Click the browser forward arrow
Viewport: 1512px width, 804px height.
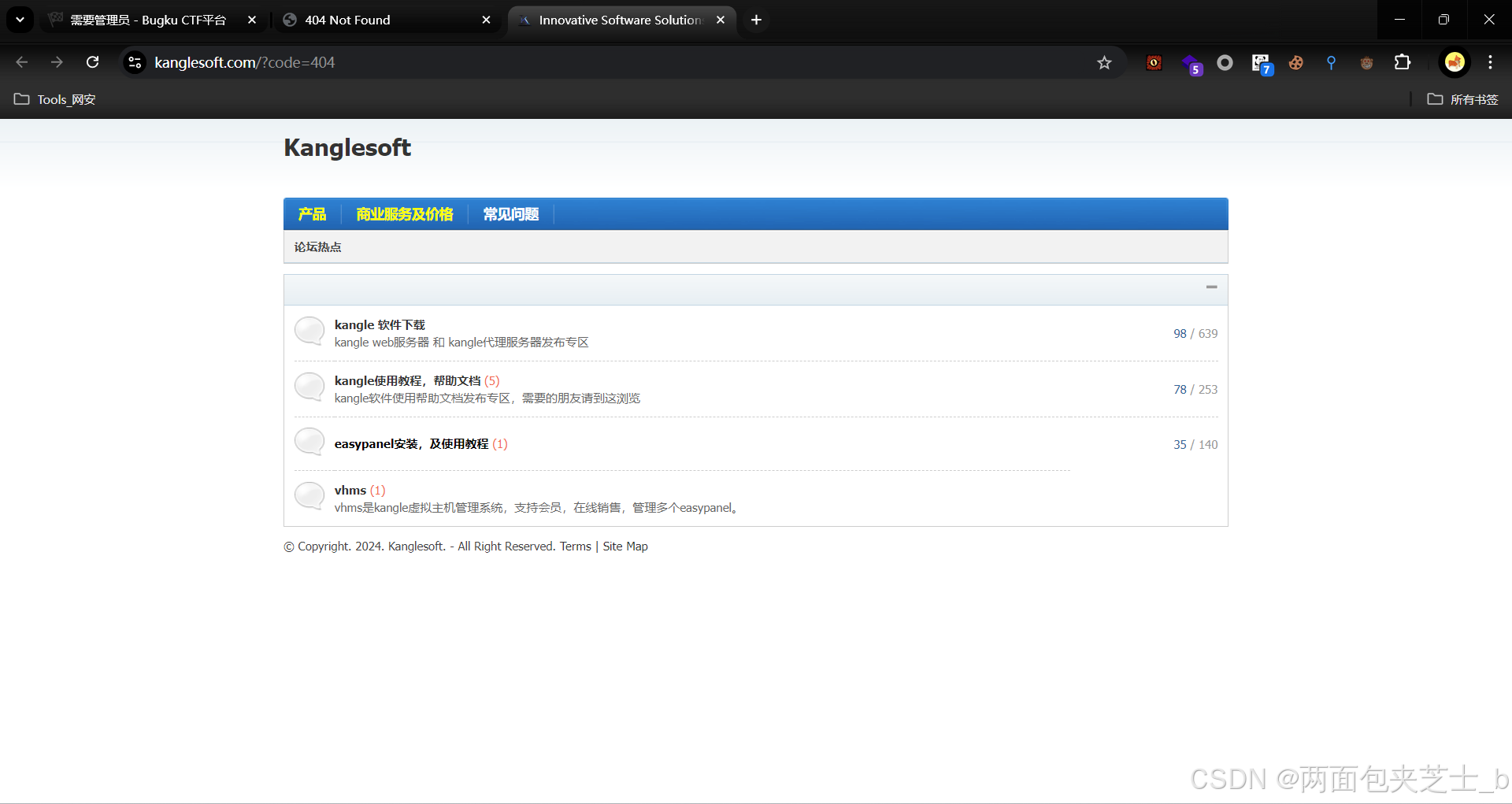pos(57,62)
